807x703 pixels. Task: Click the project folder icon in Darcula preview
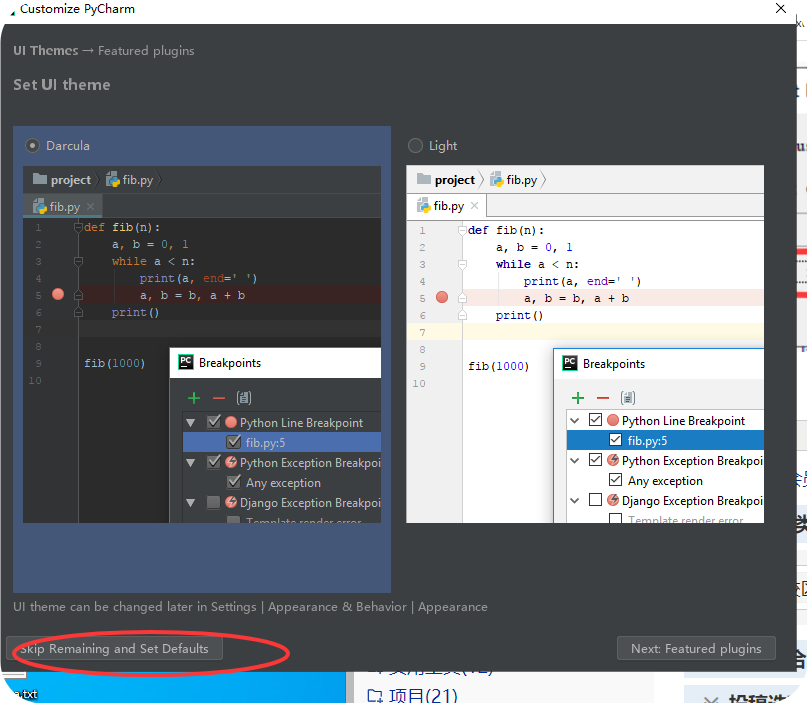pos(40,179)
